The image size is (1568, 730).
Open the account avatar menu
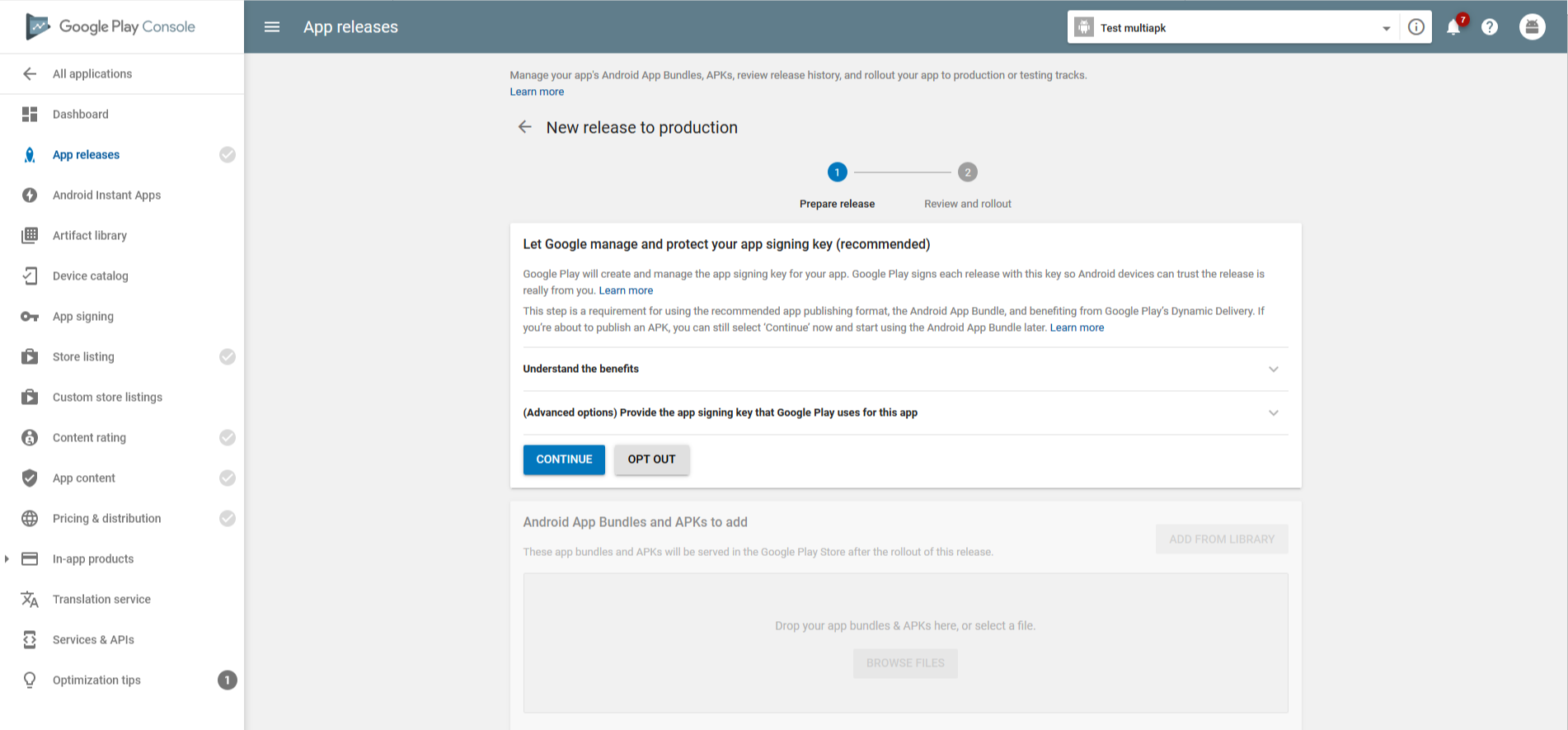(1532, 27)
